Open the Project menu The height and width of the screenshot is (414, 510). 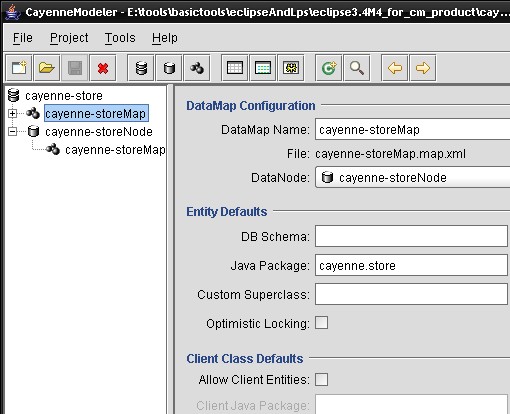click(69, 38)
